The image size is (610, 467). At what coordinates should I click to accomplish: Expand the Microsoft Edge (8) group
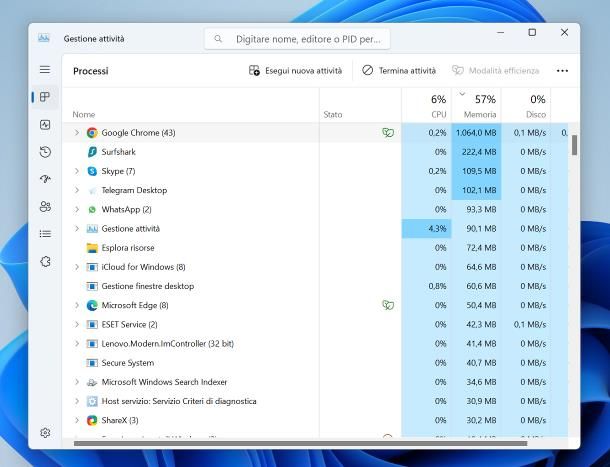[77, 305]
